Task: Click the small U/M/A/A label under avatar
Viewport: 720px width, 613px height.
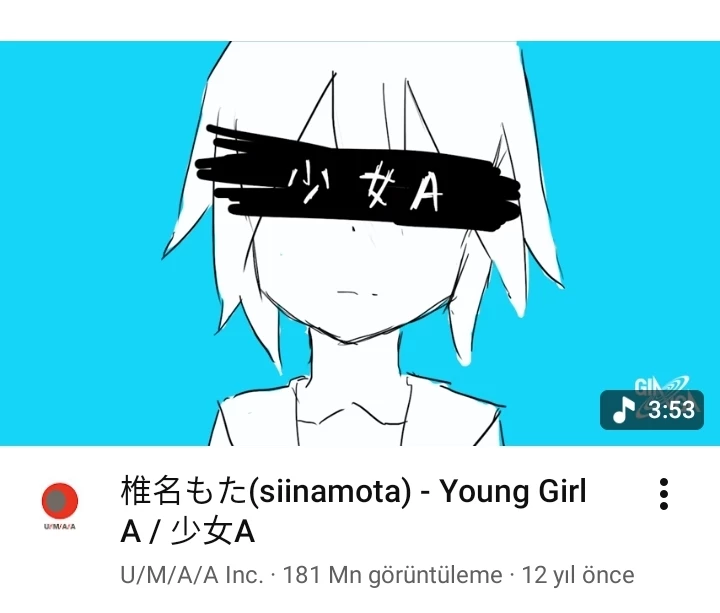Action: click(x=60, y=527)
